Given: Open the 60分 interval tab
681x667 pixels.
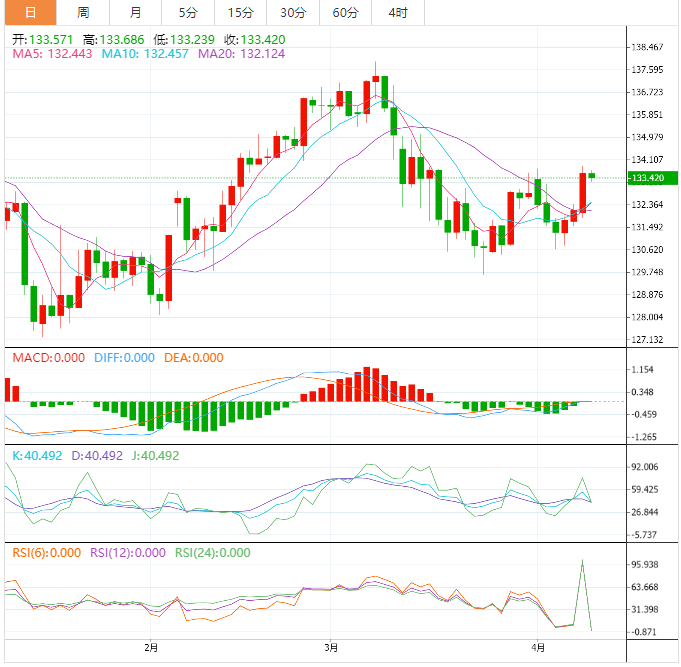Looking at the screenshot, I should [346, 12].
